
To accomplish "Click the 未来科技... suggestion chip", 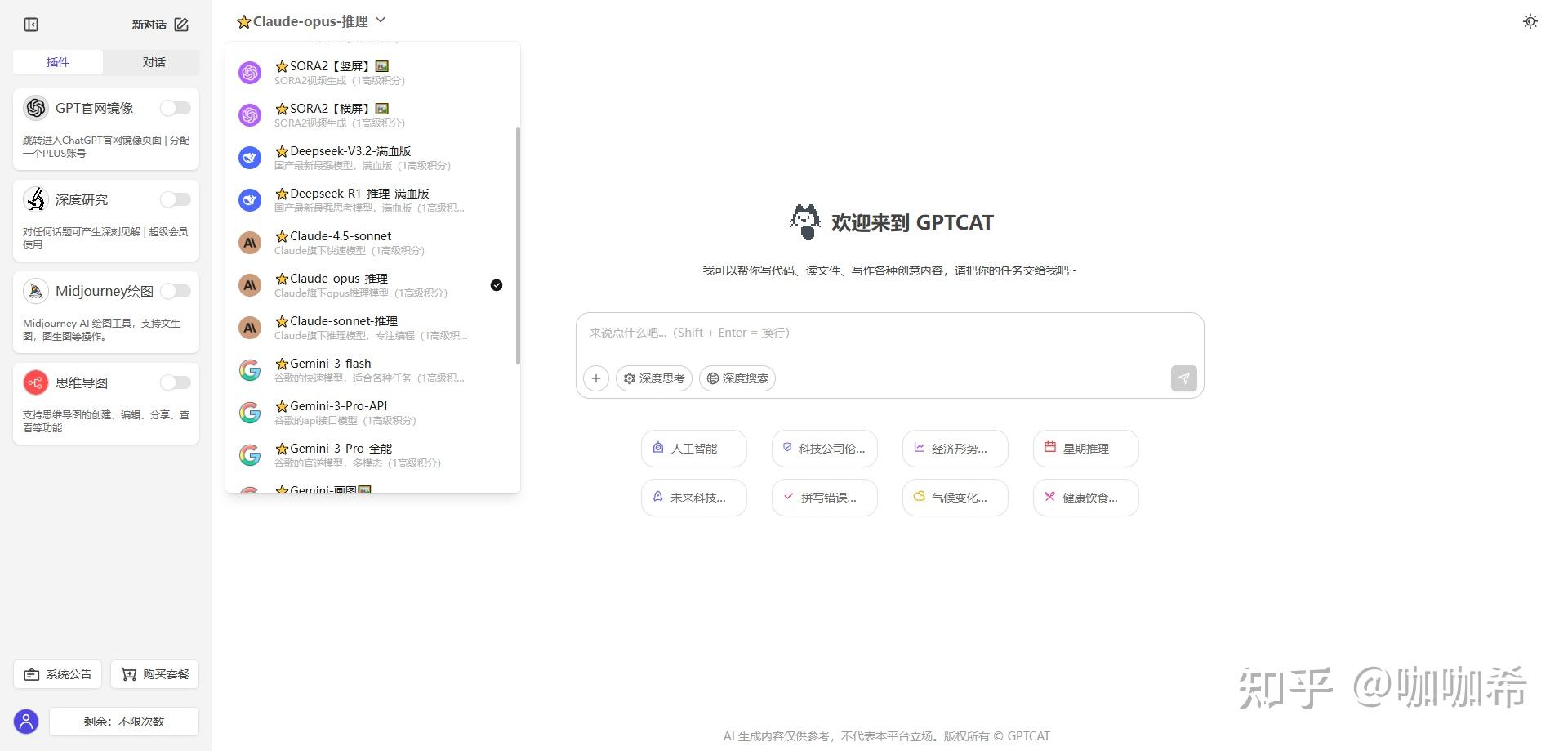I will tap(694, 498).
